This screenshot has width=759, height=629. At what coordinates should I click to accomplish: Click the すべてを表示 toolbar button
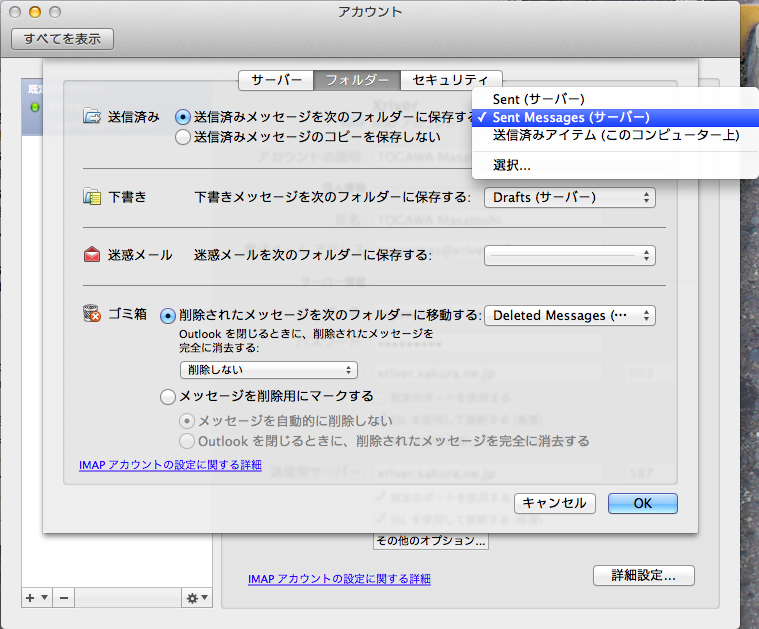[62, 39]
